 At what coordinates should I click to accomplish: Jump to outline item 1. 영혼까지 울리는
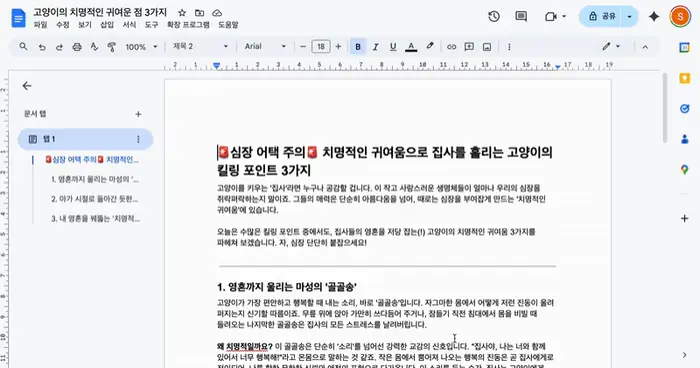[x=95, y=180]
